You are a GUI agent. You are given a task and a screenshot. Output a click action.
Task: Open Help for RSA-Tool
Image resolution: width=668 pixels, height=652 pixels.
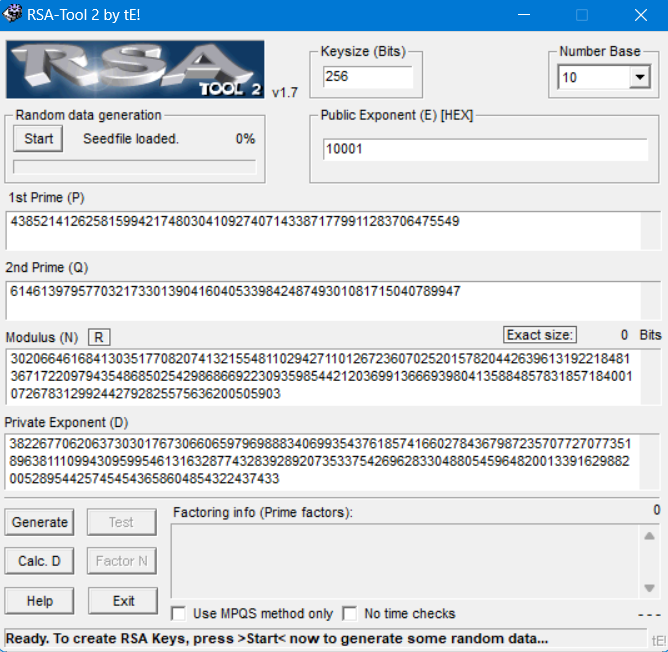click(x=40, y=601)
